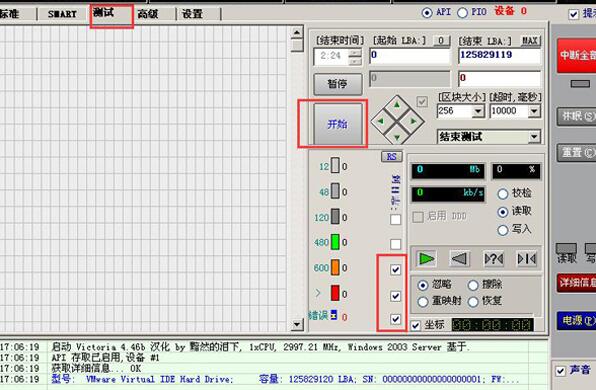This screenshot has width=596, height=390.
Task: Open the 区块大小 256 dropdown
Action: (x=477, y=111)
